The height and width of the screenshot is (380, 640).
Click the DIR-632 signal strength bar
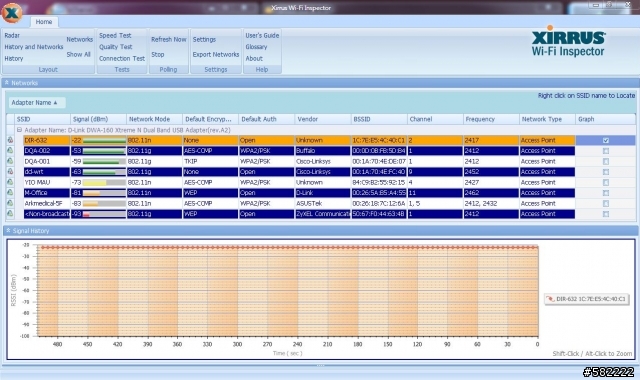pos(104,140)
